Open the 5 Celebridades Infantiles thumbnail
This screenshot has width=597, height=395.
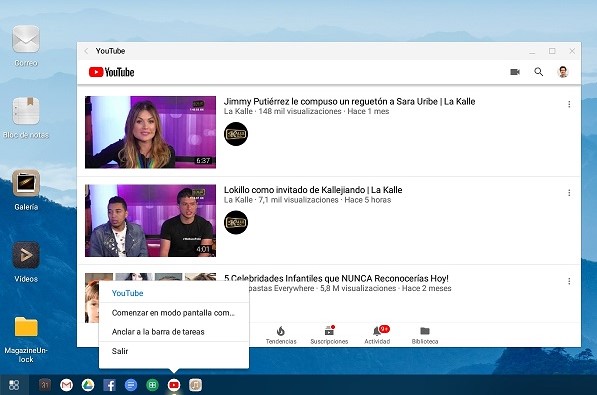coord(150,278)
